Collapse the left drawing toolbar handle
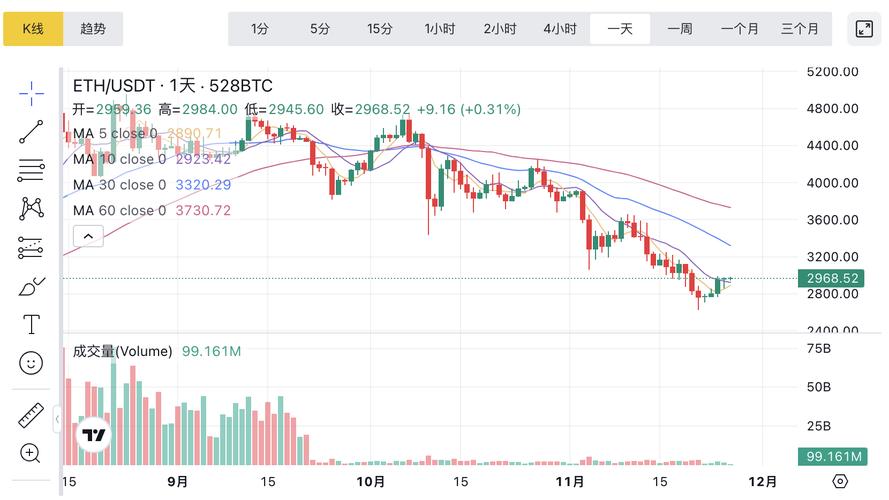Viewport: 889px width, 500px height. (57, 420)
